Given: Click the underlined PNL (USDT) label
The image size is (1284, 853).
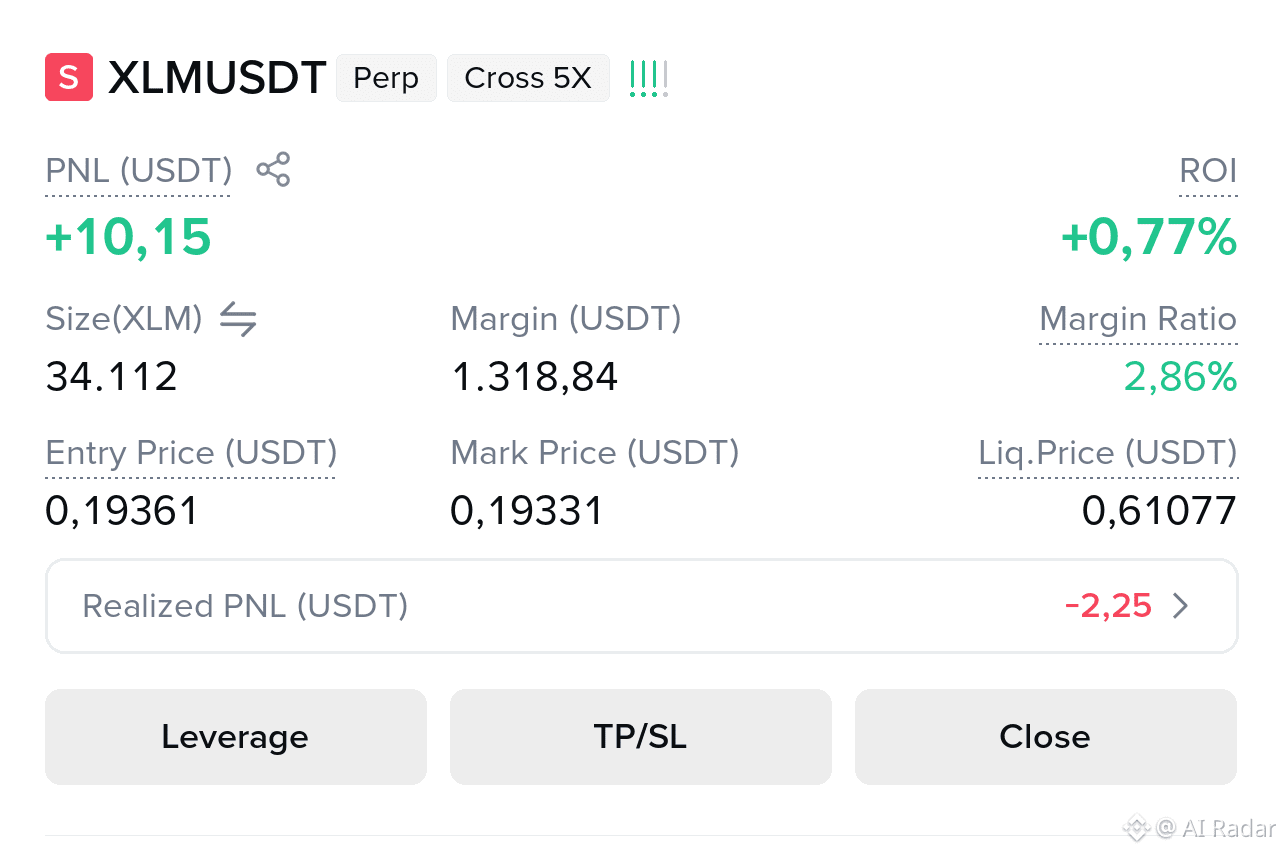Looking at the screenshot, I should tap(139, 171).
